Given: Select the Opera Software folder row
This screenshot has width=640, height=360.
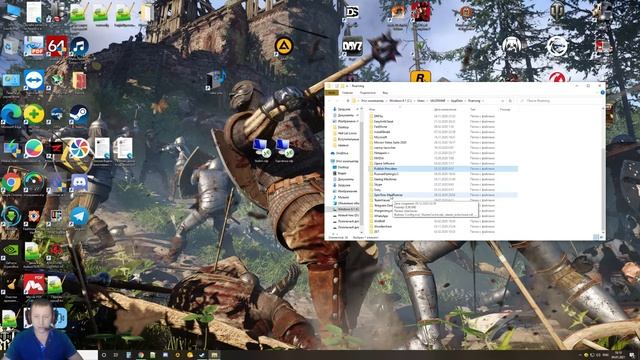Looking at the screenshot, I should 443,163.
